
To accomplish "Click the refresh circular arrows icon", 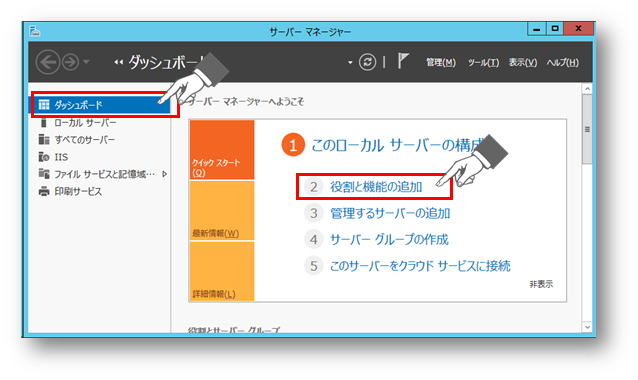I will [x=367, y=62].
